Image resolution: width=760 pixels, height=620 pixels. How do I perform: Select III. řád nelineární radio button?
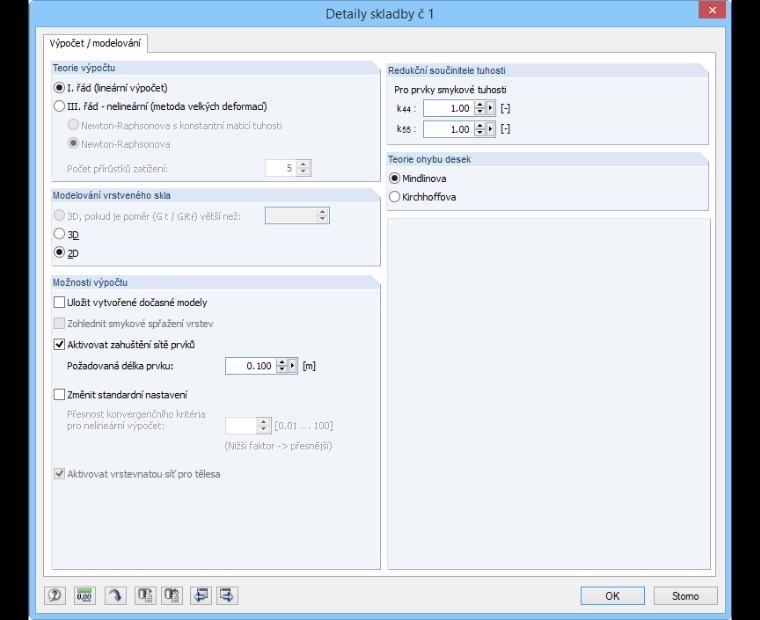coord(59,106)
